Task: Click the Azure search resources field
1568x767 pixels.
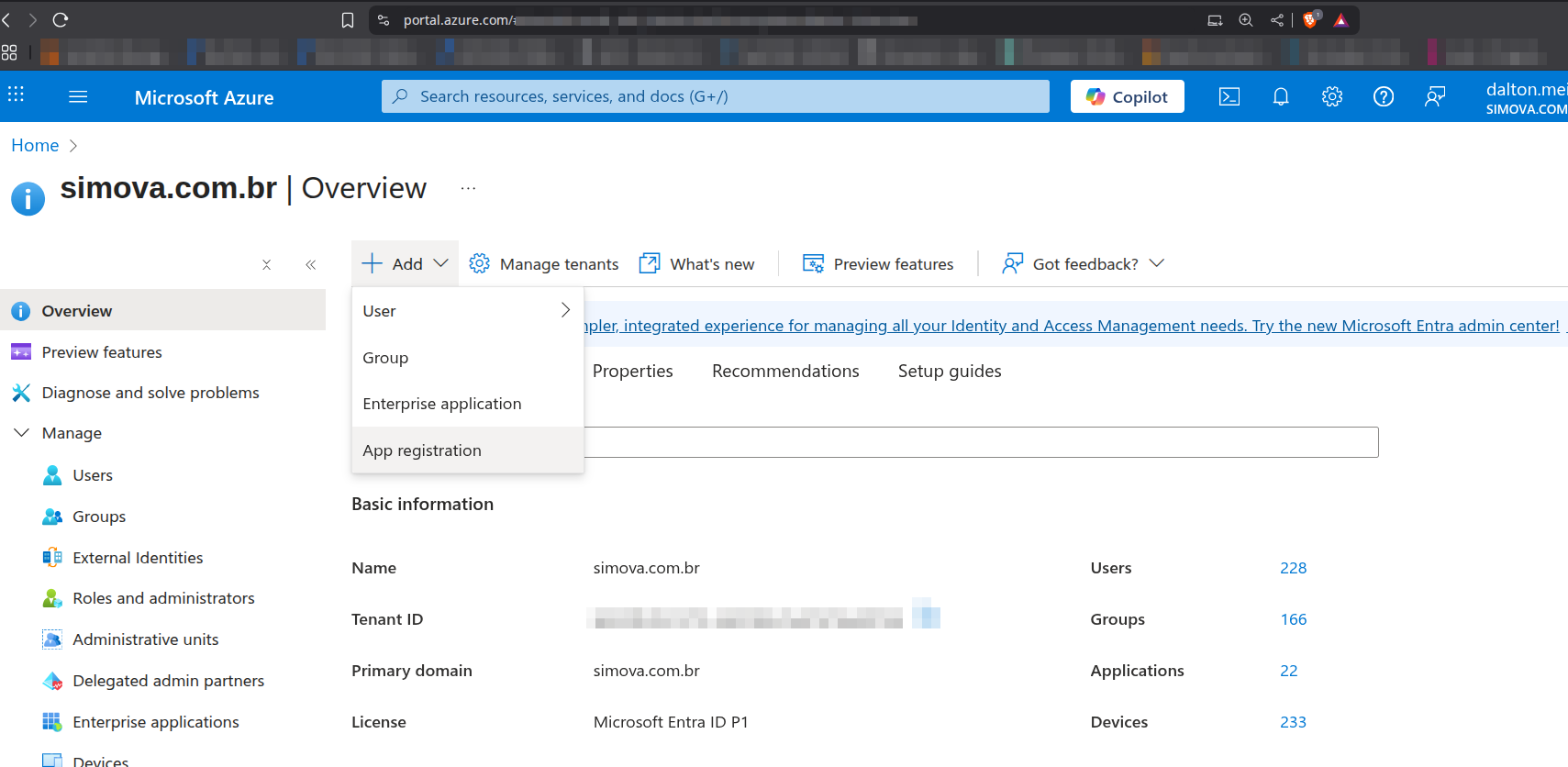Action: (716, 96)
